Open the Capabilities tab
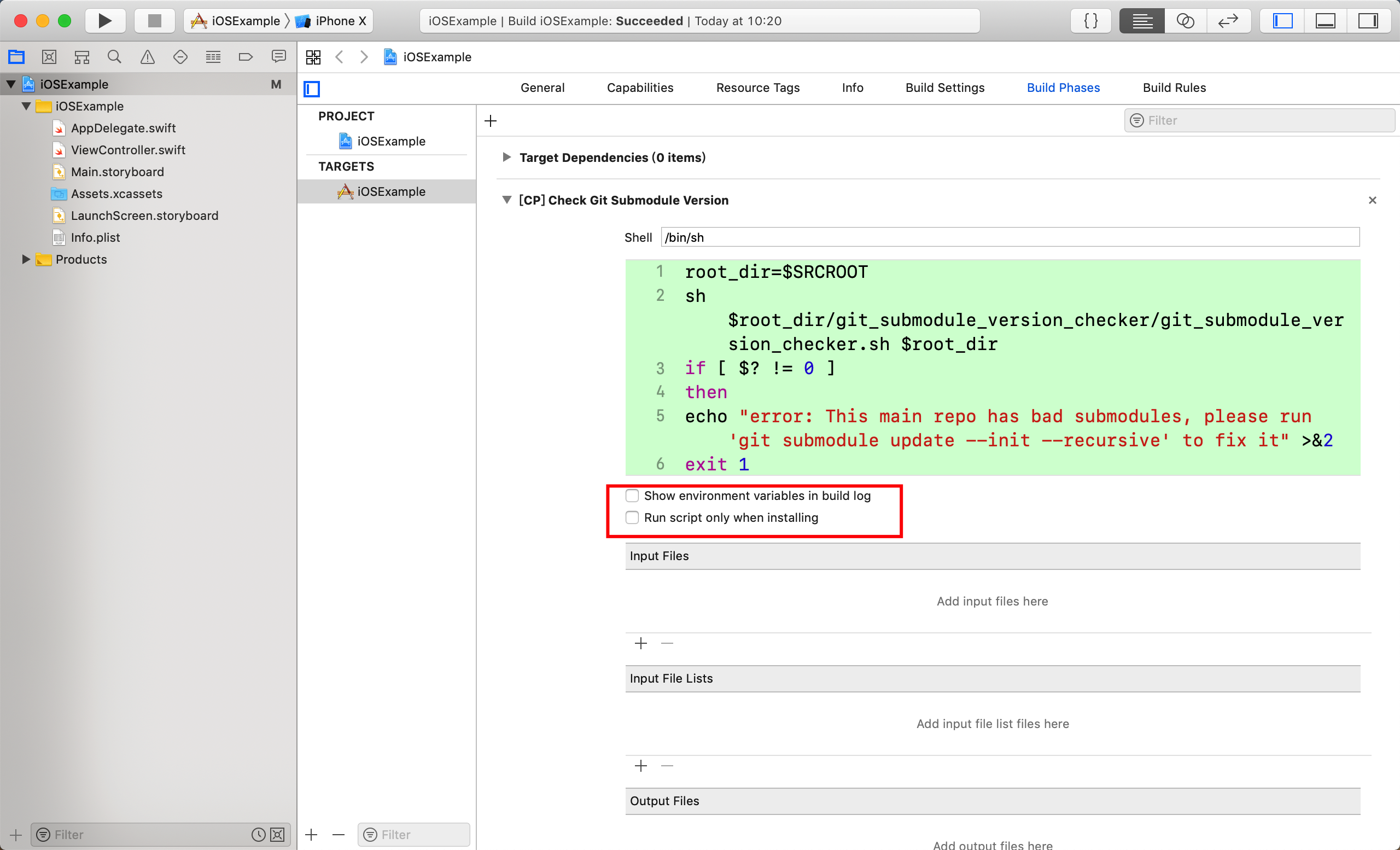1400x850 pixels. pyautogui.click(x=640, y=88)
